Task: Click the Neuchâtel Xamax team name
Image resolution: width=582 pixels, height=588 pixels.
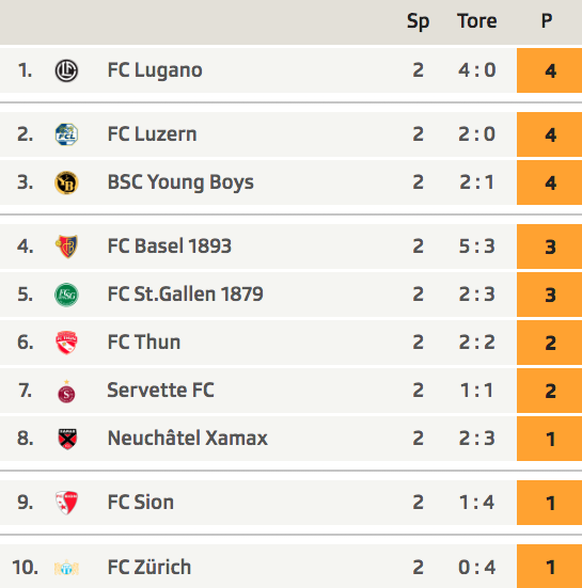Action: (188, 438)
